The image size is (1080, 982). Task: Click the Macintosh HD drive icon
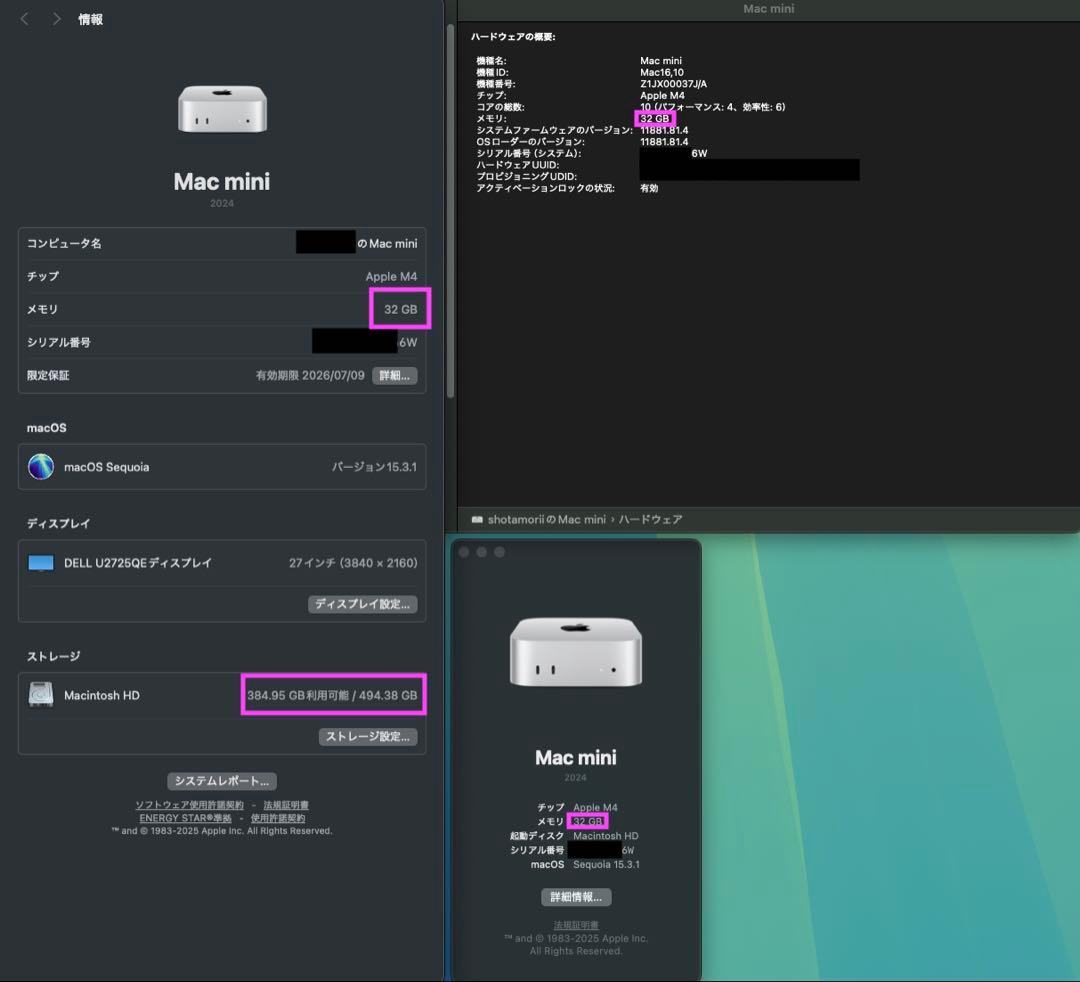pos(41,695)
